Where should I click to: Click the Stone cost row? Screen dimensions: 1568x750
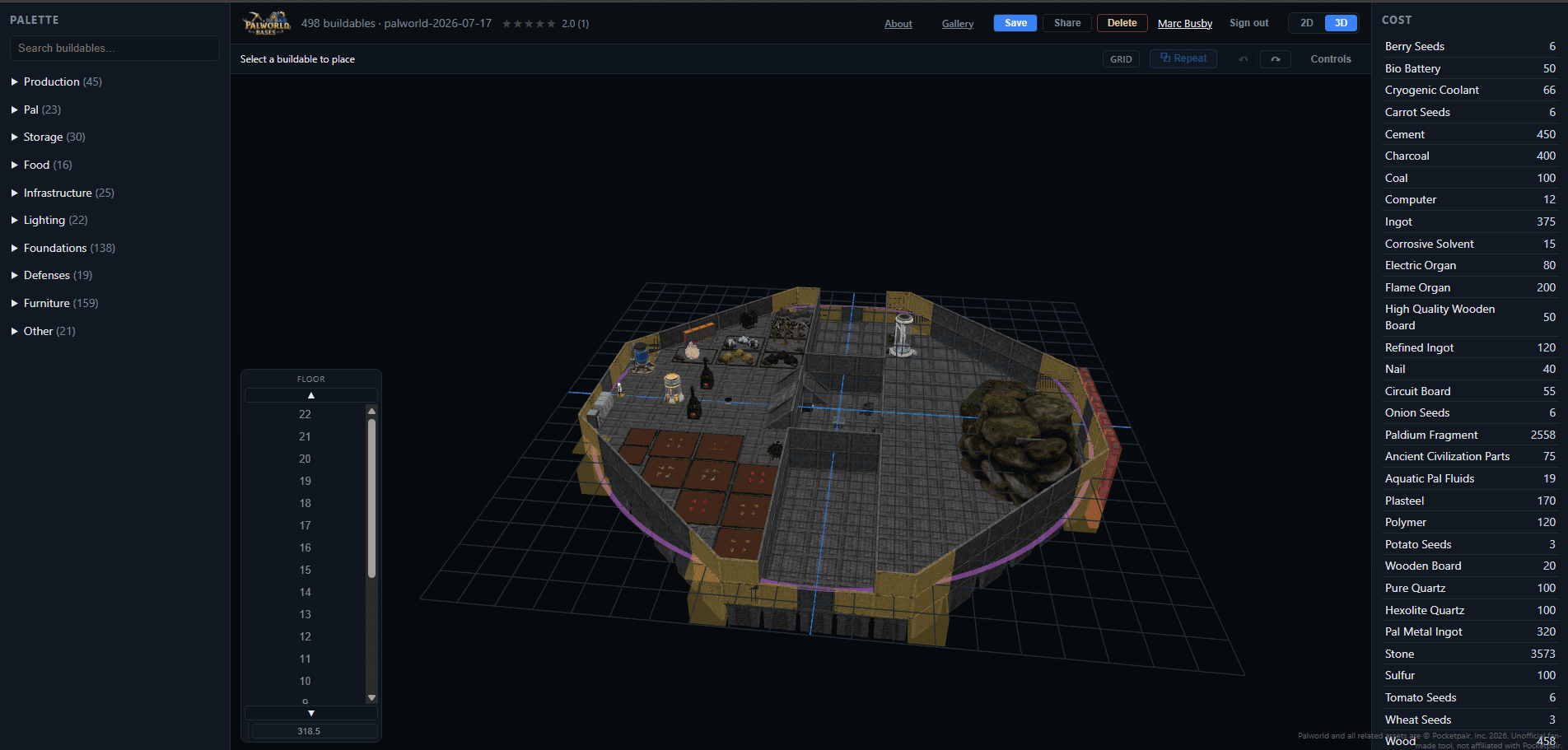1470,654
